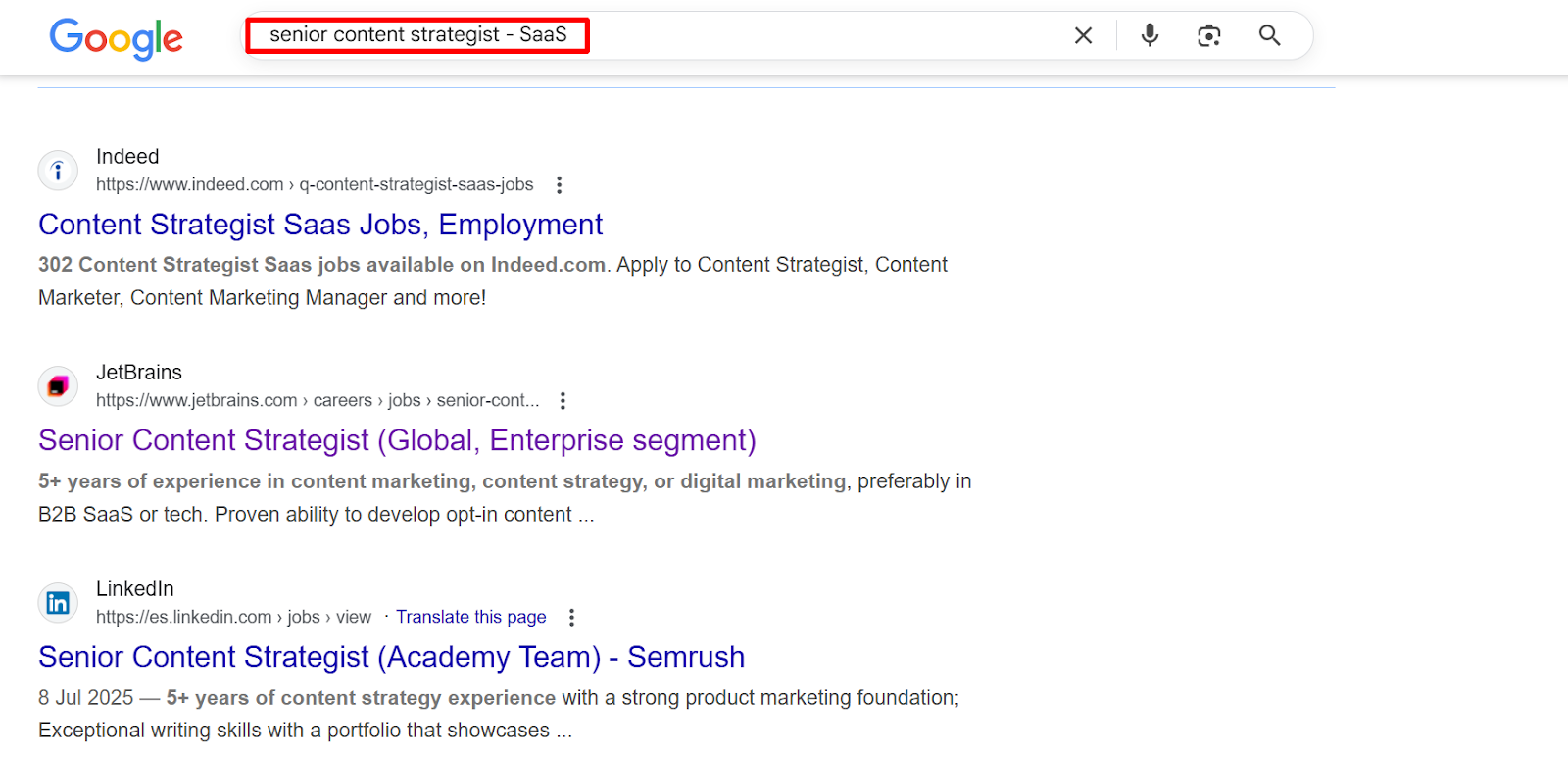Open Senior Content Strategist (Global, Enterprise segment)
This screenshot has width=1568, height=757.
(x=397, y=440)
